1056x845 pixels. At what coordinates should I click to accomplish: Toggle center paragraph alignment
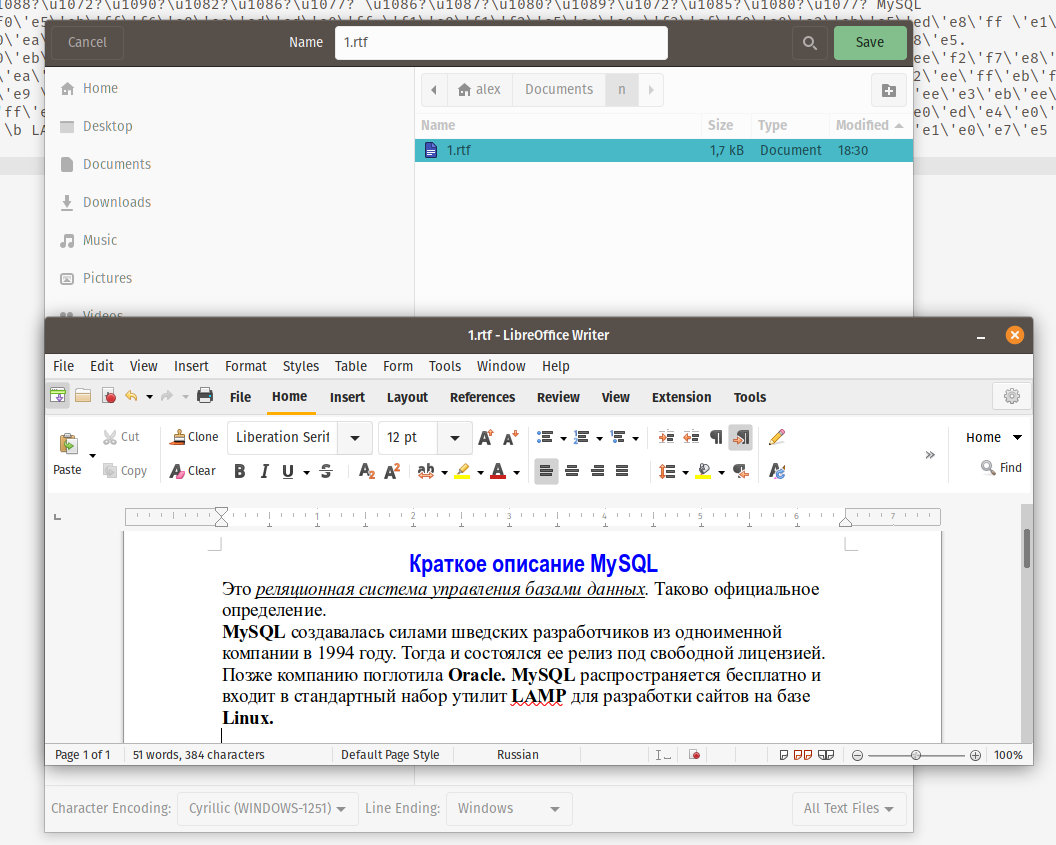coord(572,471)
